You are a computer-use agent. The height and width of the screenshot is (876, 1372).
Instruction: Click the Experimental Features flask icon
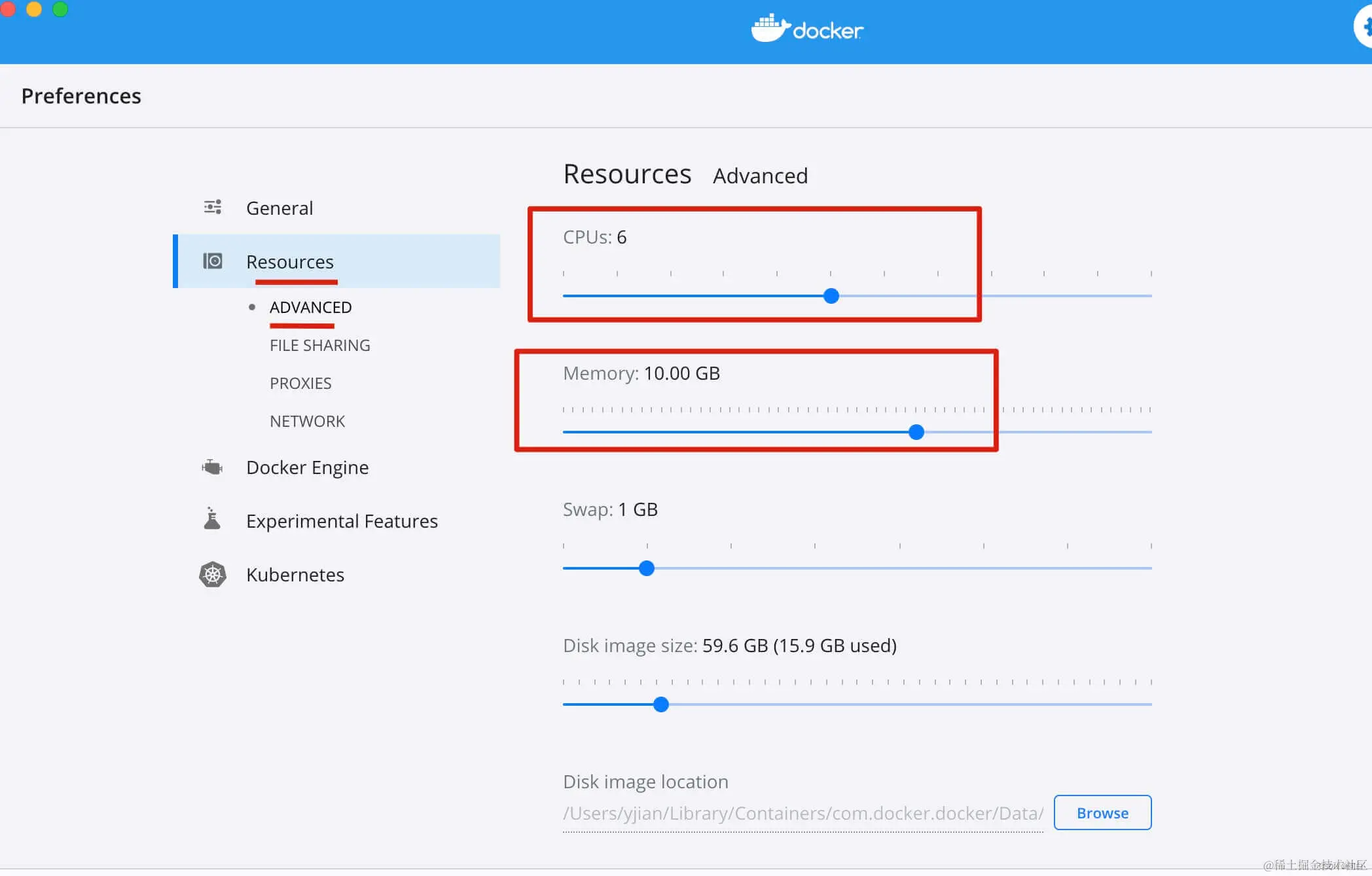[x=212, y=519]
